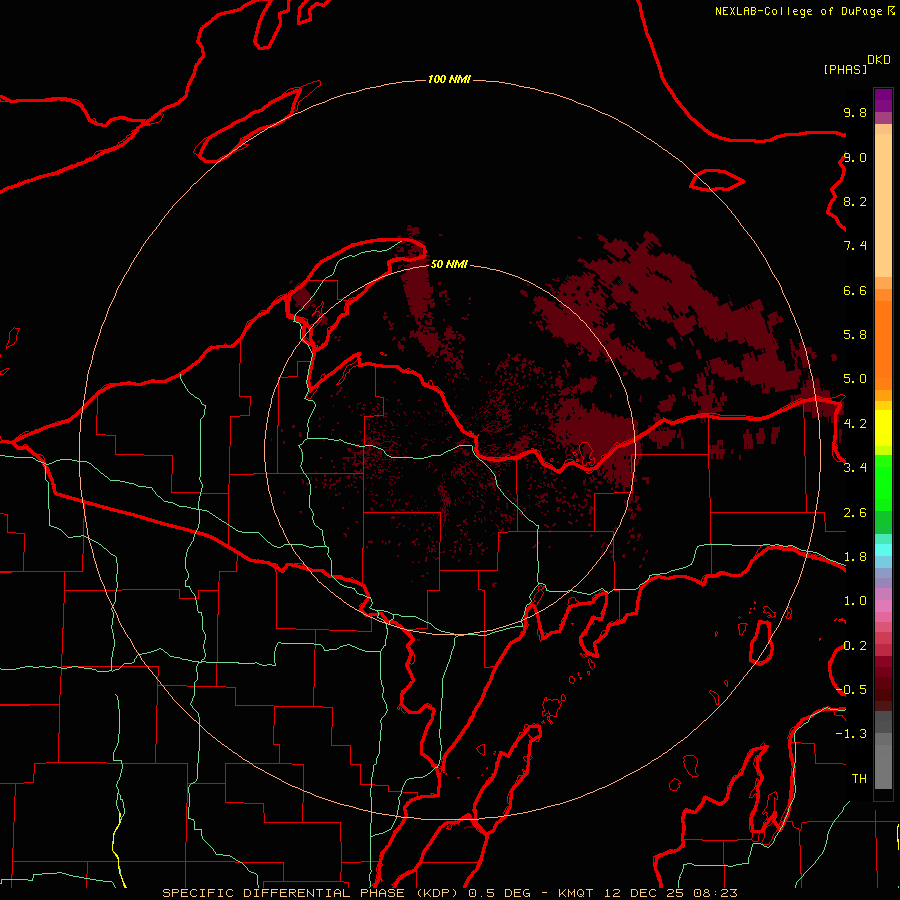The width and height of the screenshot is (900, 900).
Task: Click the 5.8 scale value
Action: coord(855,335)
